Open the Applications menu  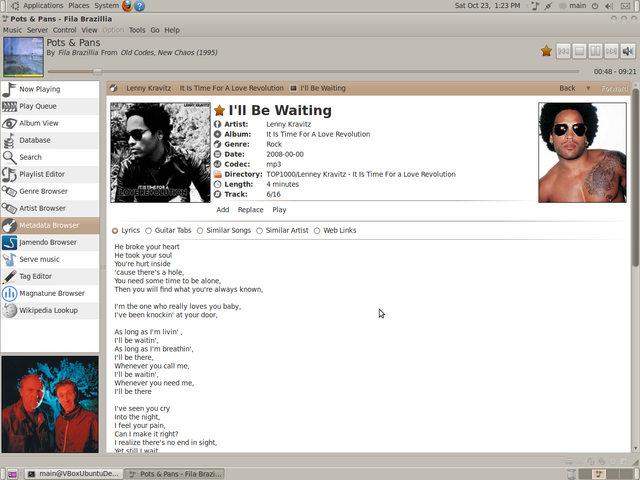pyautogui.click(x=43, y=6)
